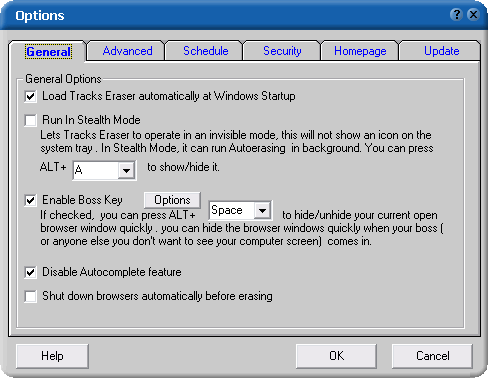Open the Update tab
Image resolution: width=489 pixels, height=379 pixels.
(x=441, y=51)
